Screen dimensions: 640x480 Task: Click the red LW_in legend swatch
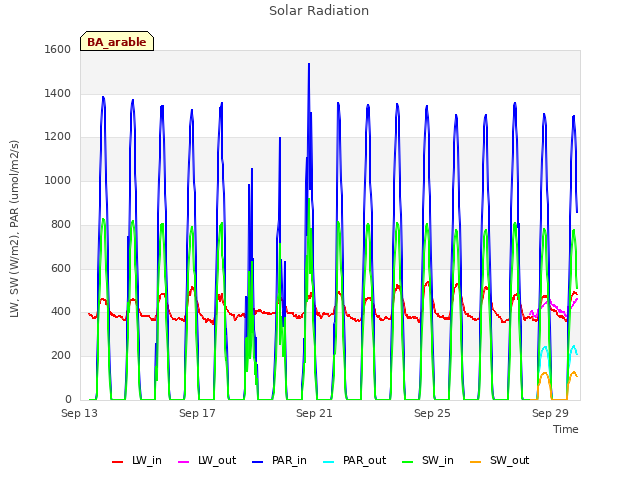point(118,462)
